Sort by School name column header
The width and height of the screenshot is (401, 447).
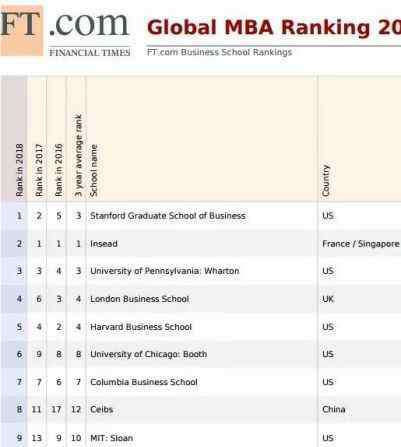pos(94,170)
